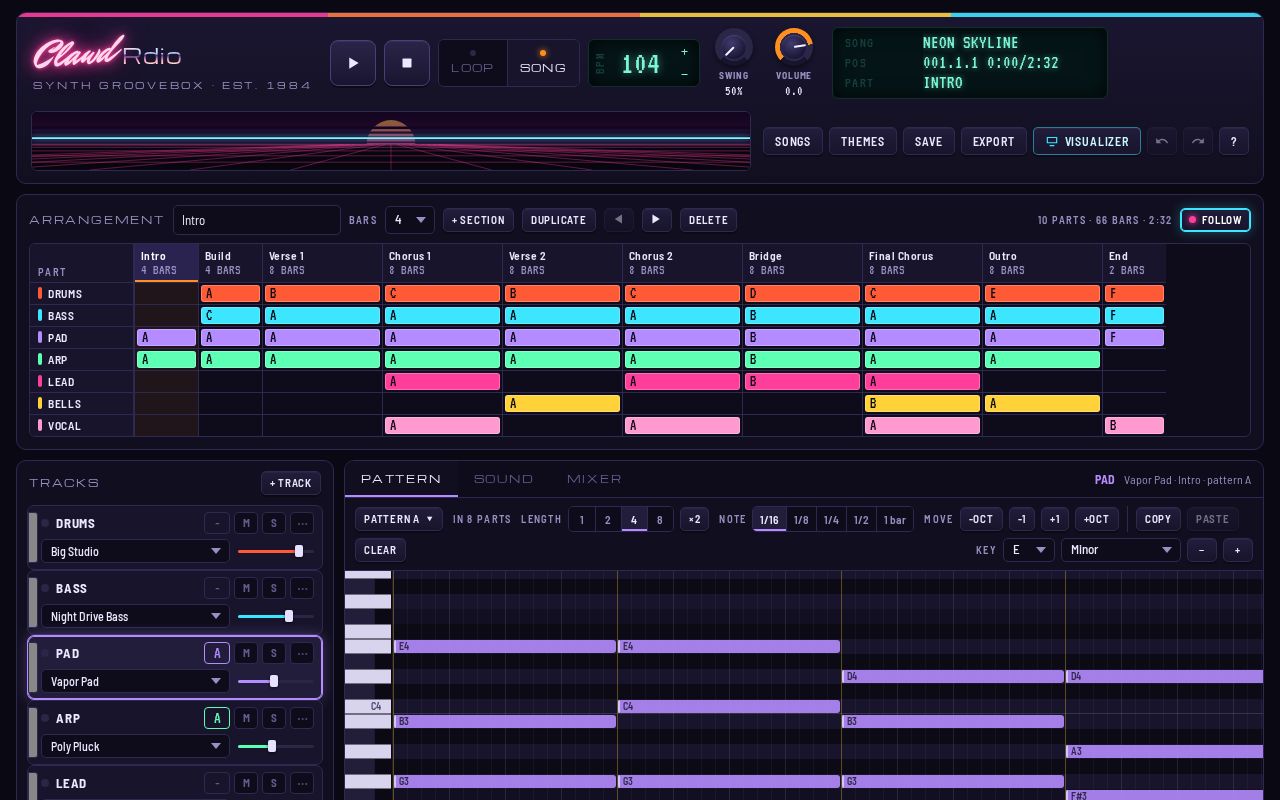Open the SONGS menu
Image resolution: width=1280 pixels, height=800 pixels.
[793, 141]
